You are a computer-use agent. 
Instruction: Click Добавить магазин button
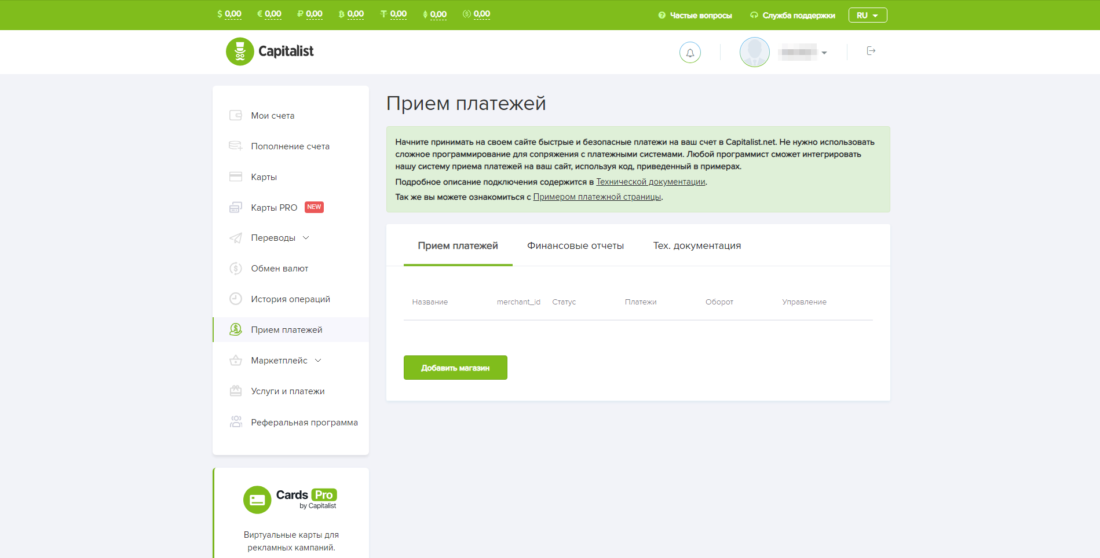455,368
